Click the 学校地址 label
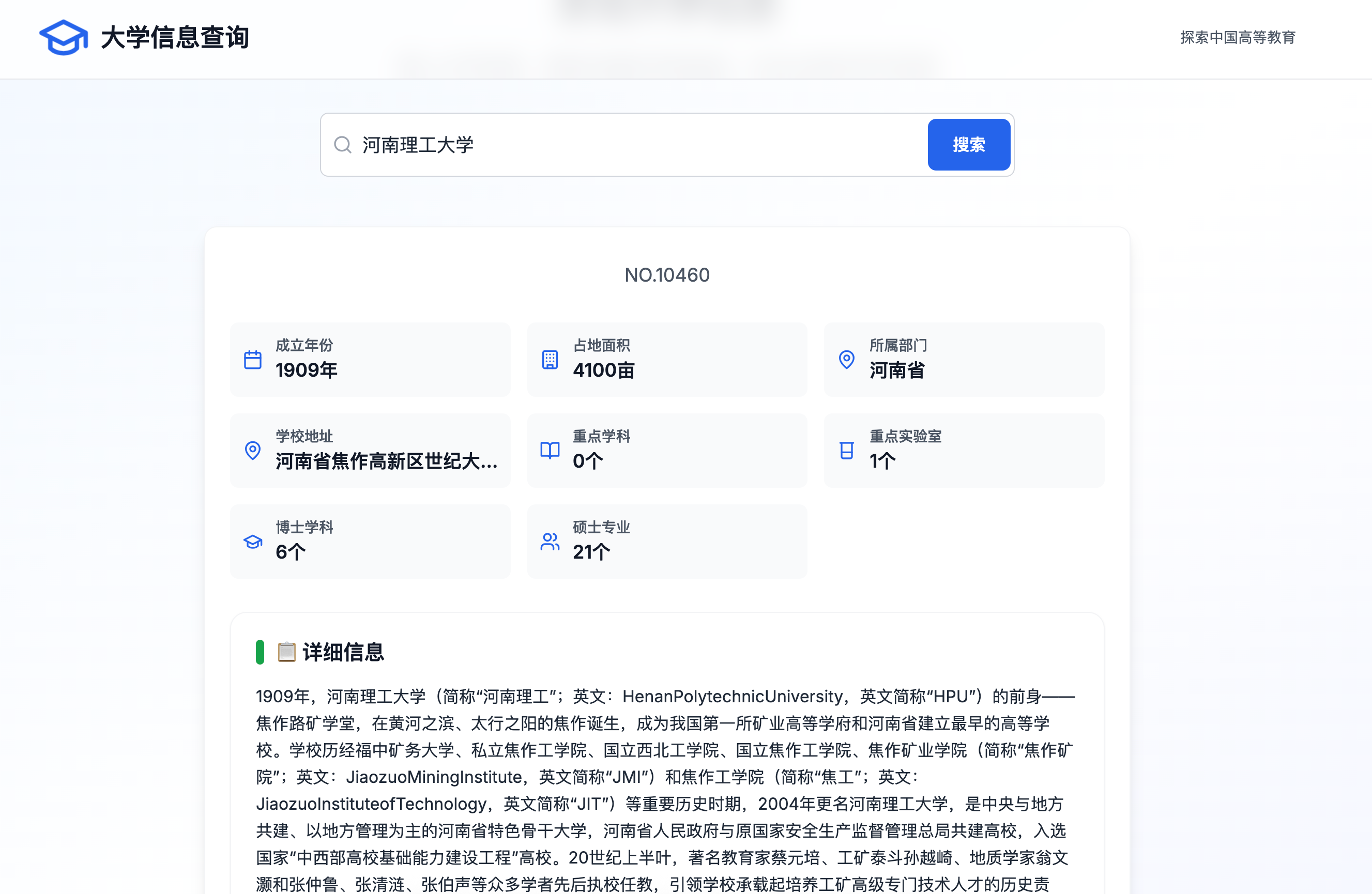This screenshot has width=1372, height=894. pos(304,436)
